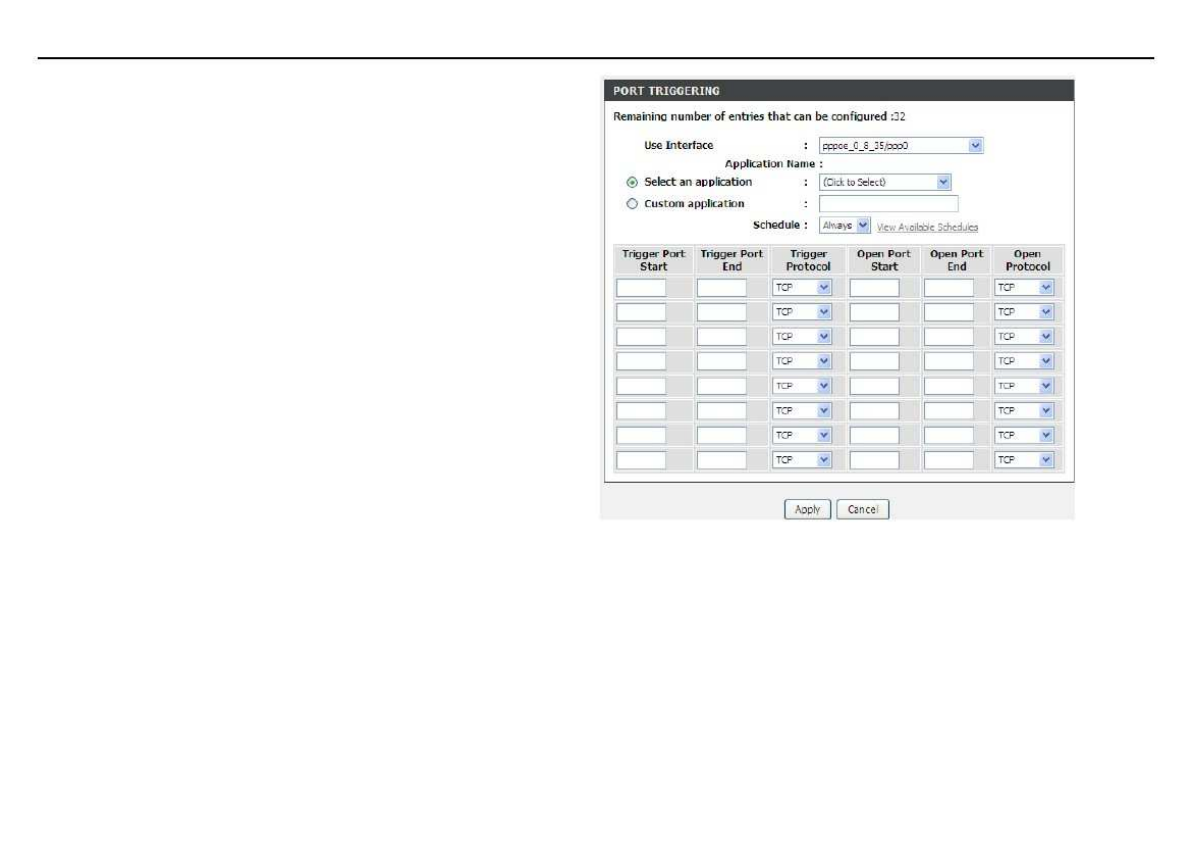Screen dimensions: 1190x843
Task: Open fourth row Open Protocol dropdown
Action: pos(1025,361)
